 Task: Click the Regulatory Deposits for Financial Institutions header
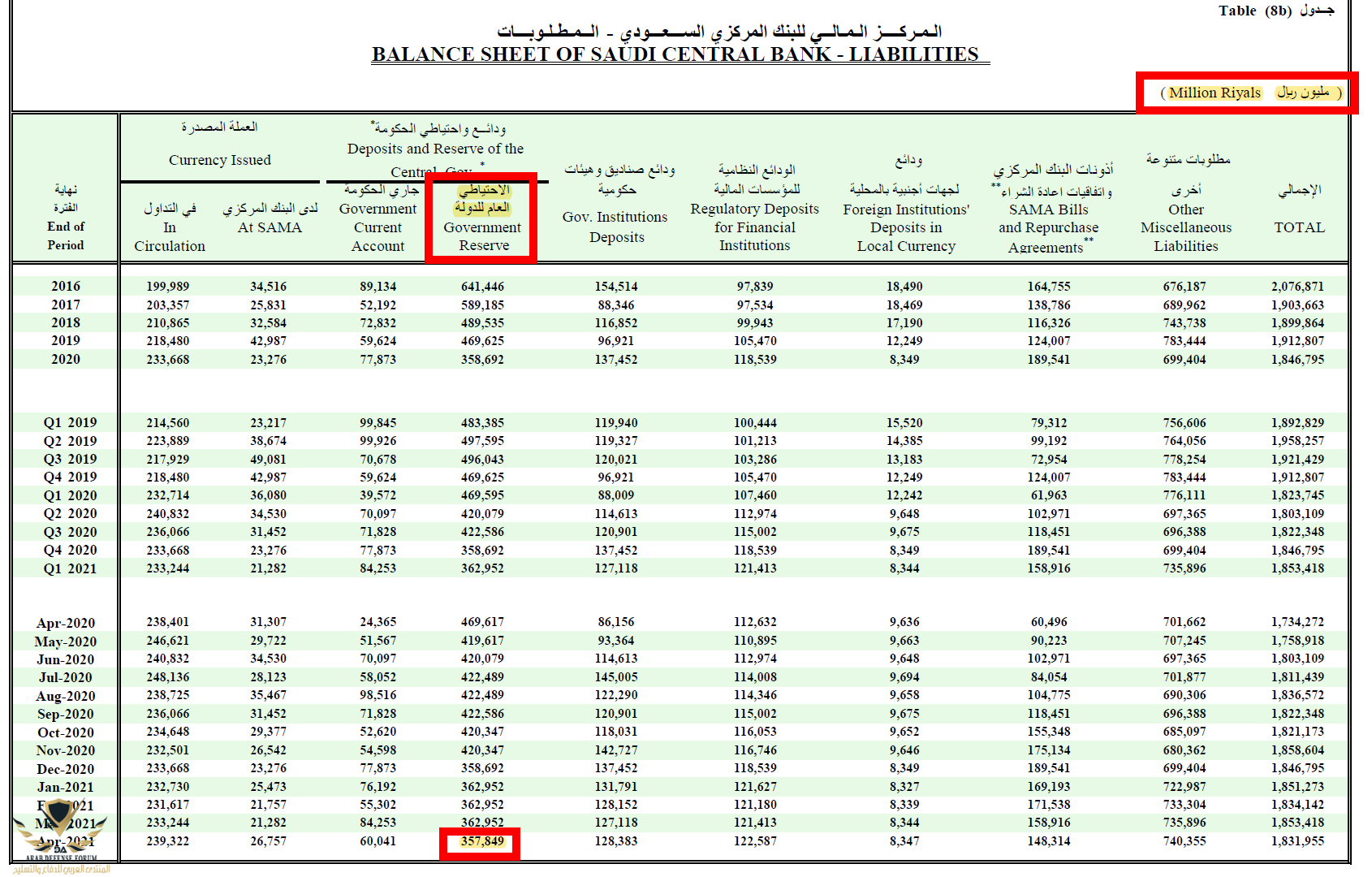pyautogui.click(x=754, y=227)
